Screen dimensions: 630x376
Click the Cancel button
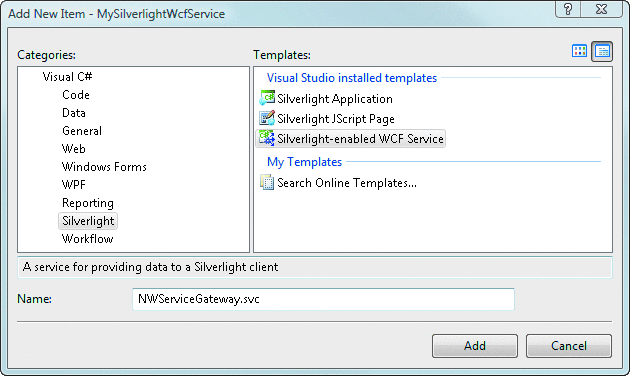569,346
